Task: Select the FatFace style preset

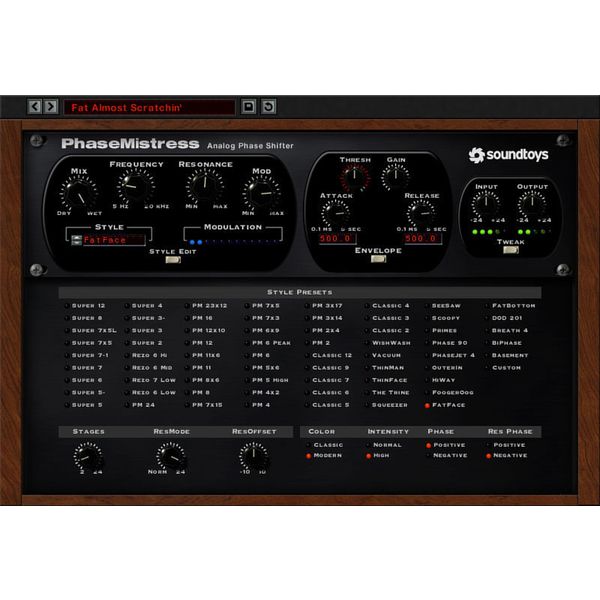Action: (x=445, y=405)
